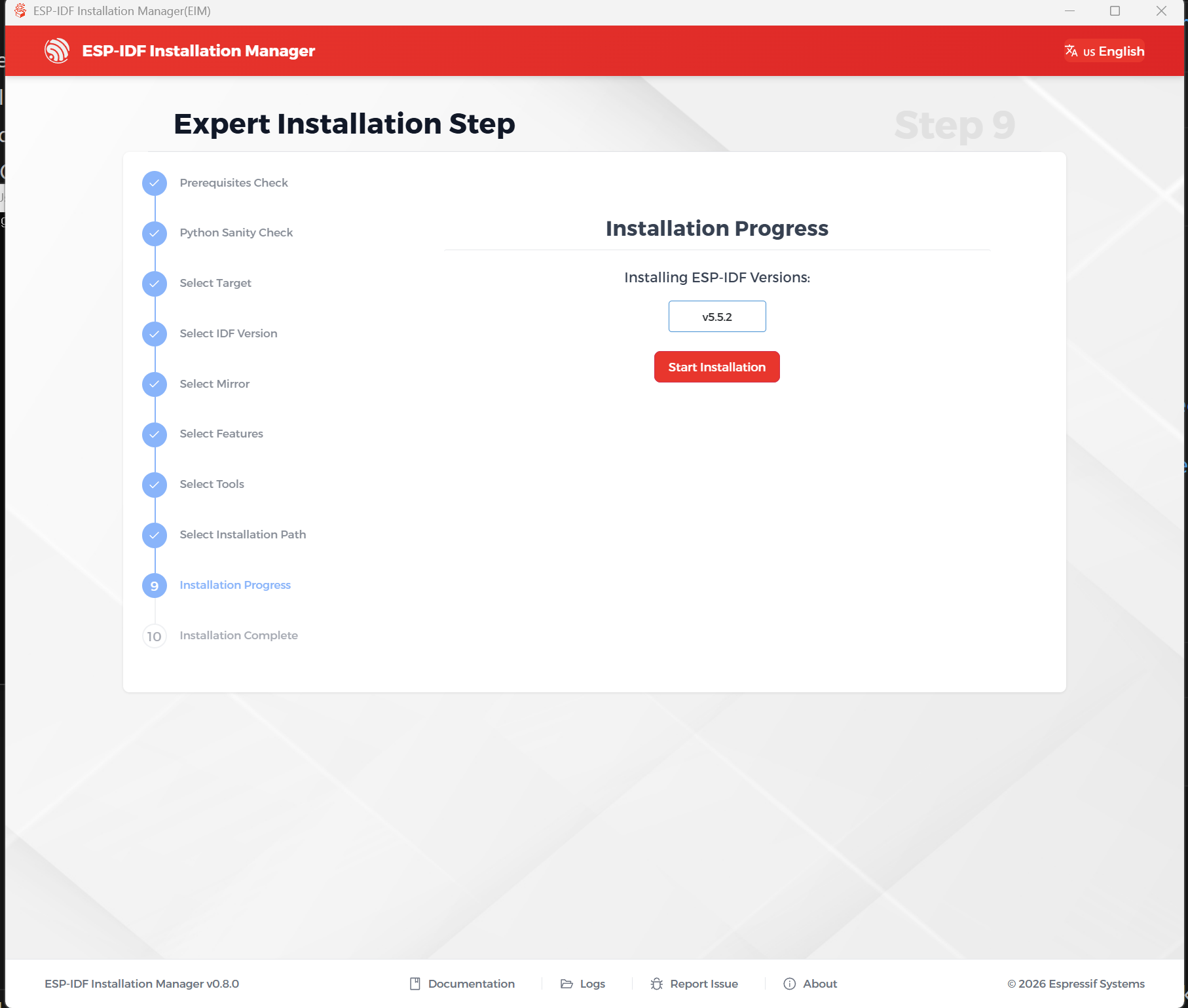Click the Select Features checkmark circle
This screenshot has height=1008, width=1188.
(155, 434)
